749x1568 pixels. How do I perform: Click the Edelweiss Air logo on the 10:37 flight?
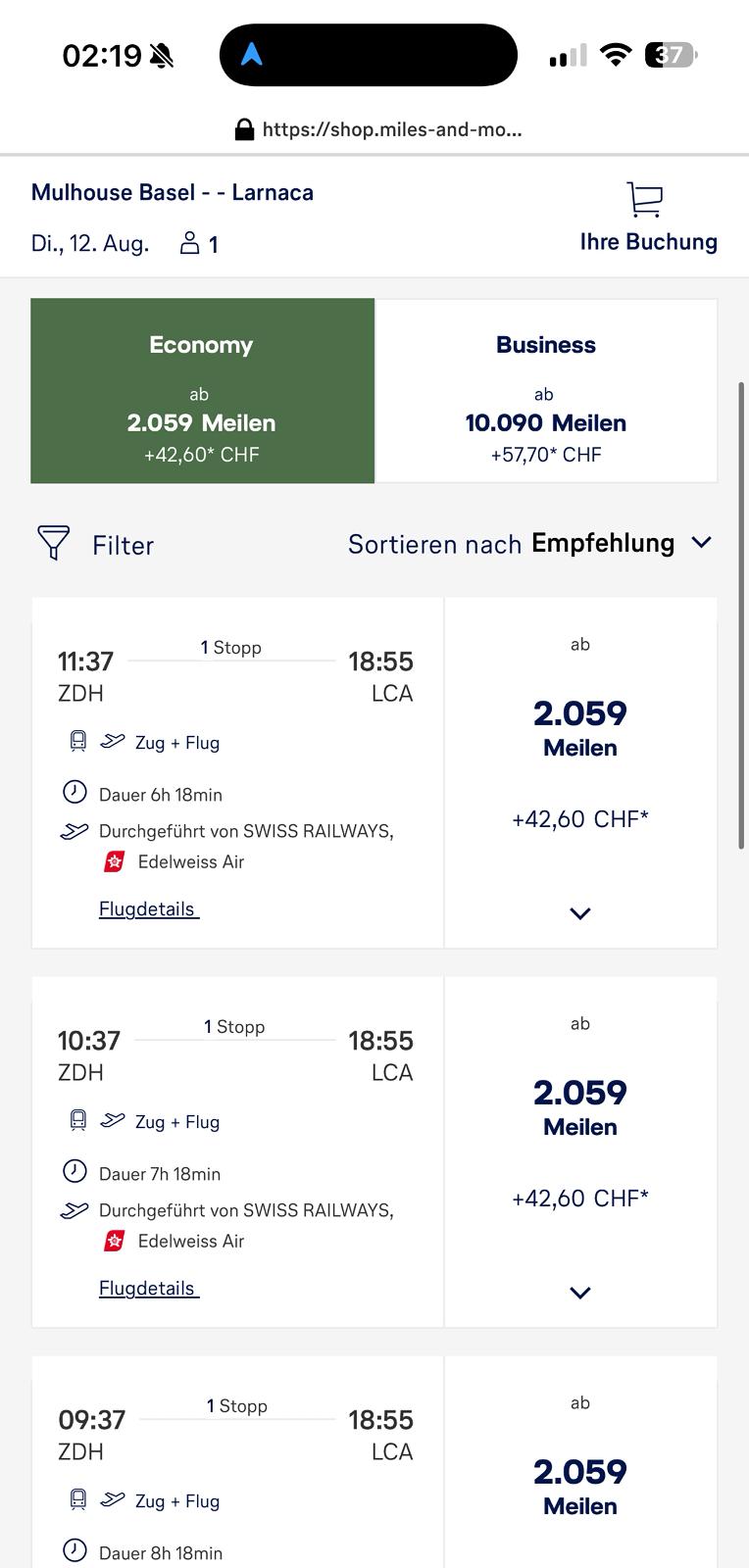point(115,1242)
